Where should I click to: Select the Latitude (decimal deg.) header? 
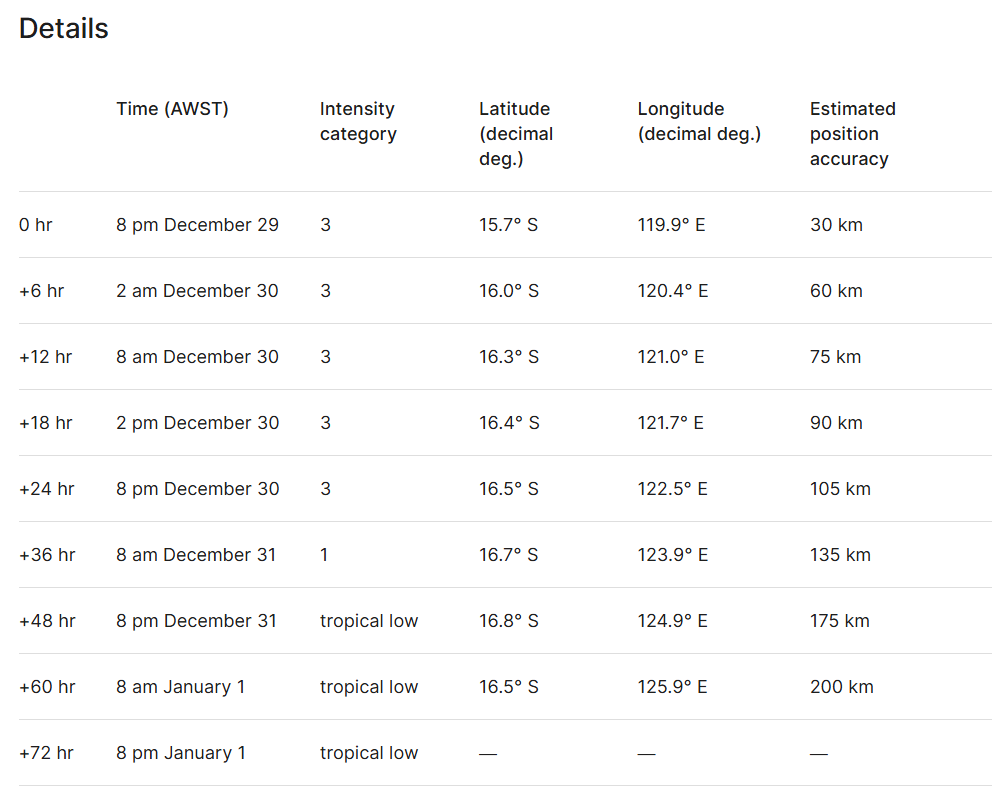point(516,133)
